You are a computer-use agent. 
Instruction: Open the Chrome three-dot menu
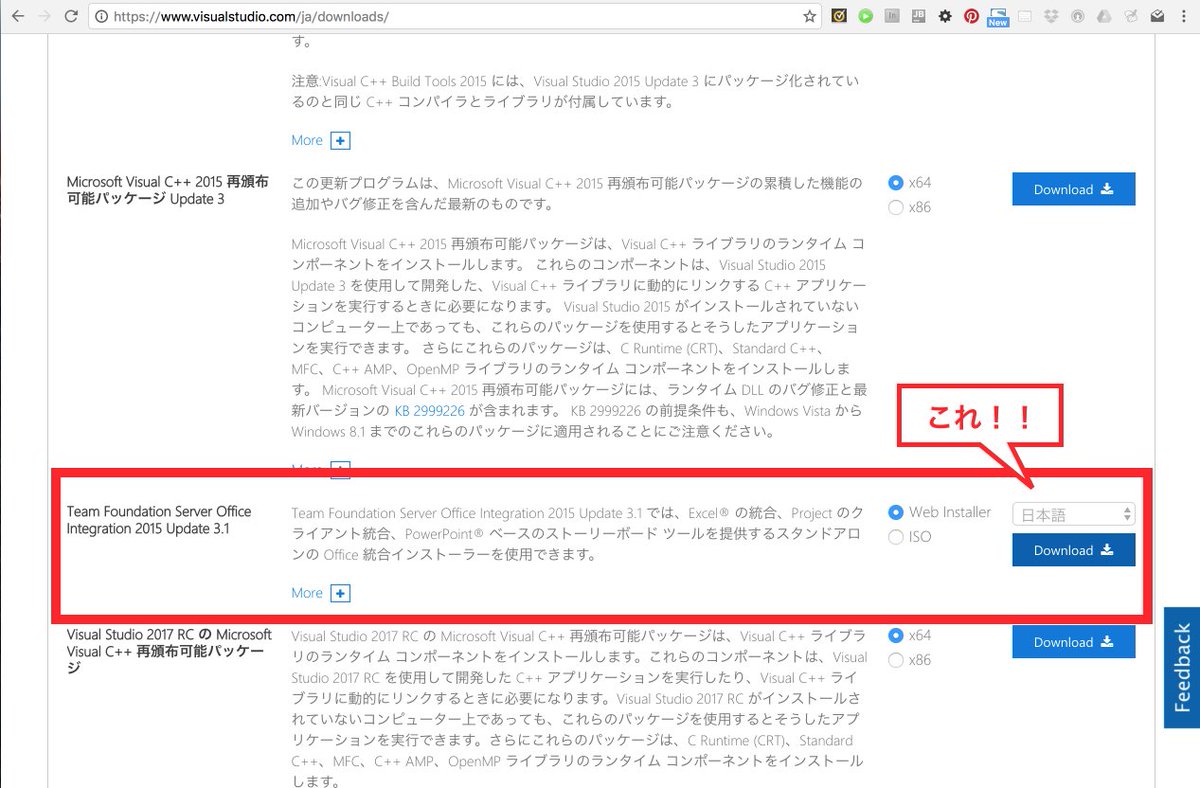coord(1184,17)
